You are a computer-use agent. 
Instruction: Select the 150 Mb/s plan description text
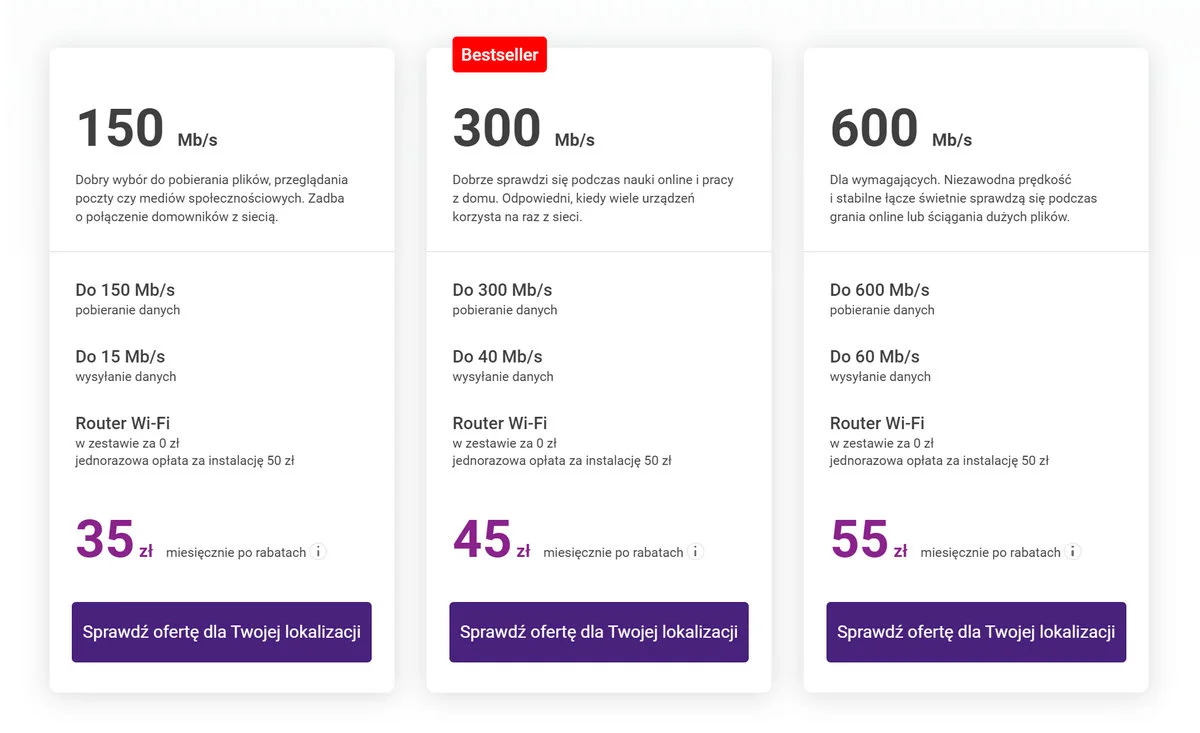pyautogui.click(x=211, y=197)
